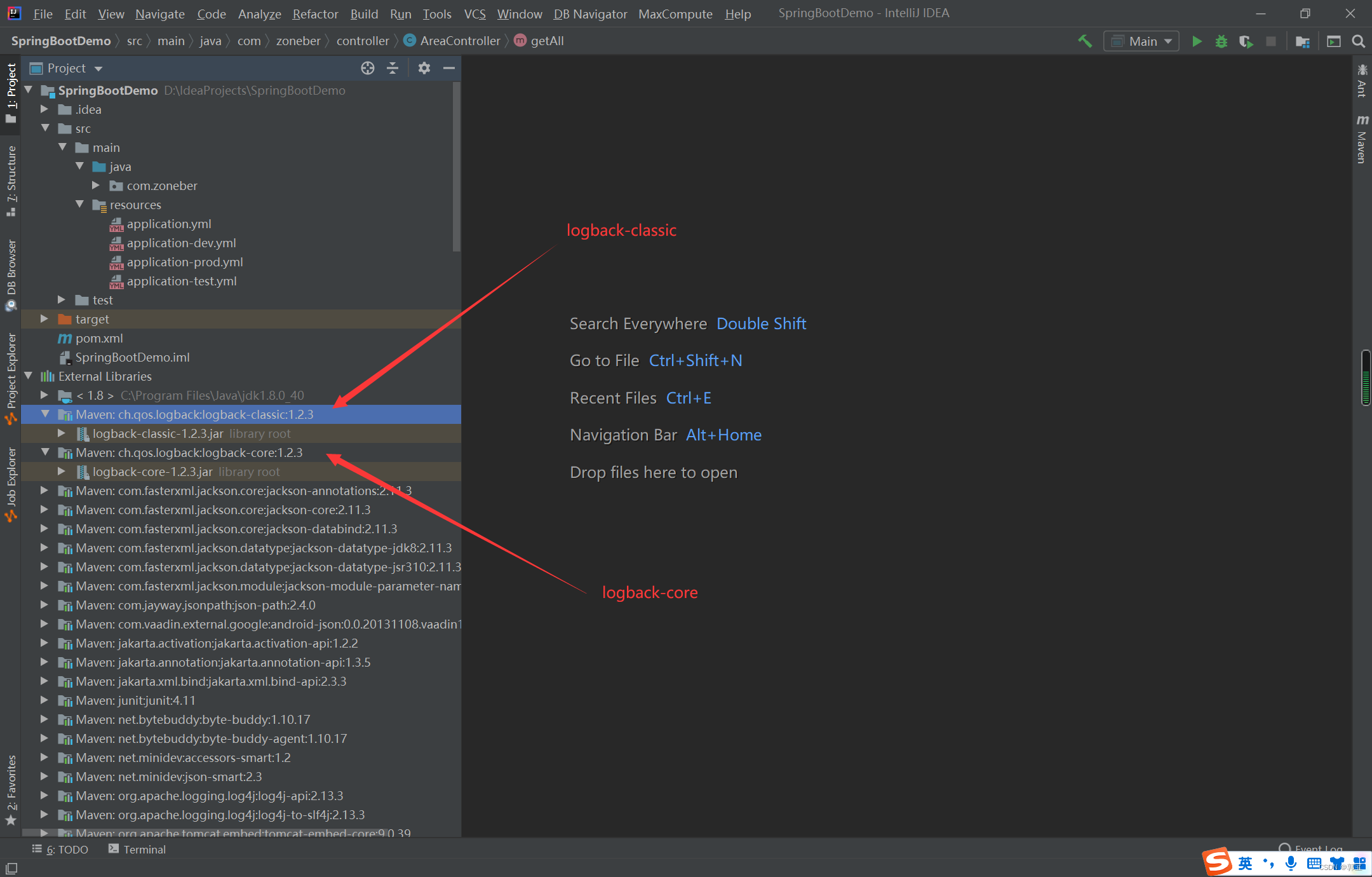Click AreaController in the navigation breadcrumb
This screenshot has width=1372, height=877.
click(x=460, y=41)
